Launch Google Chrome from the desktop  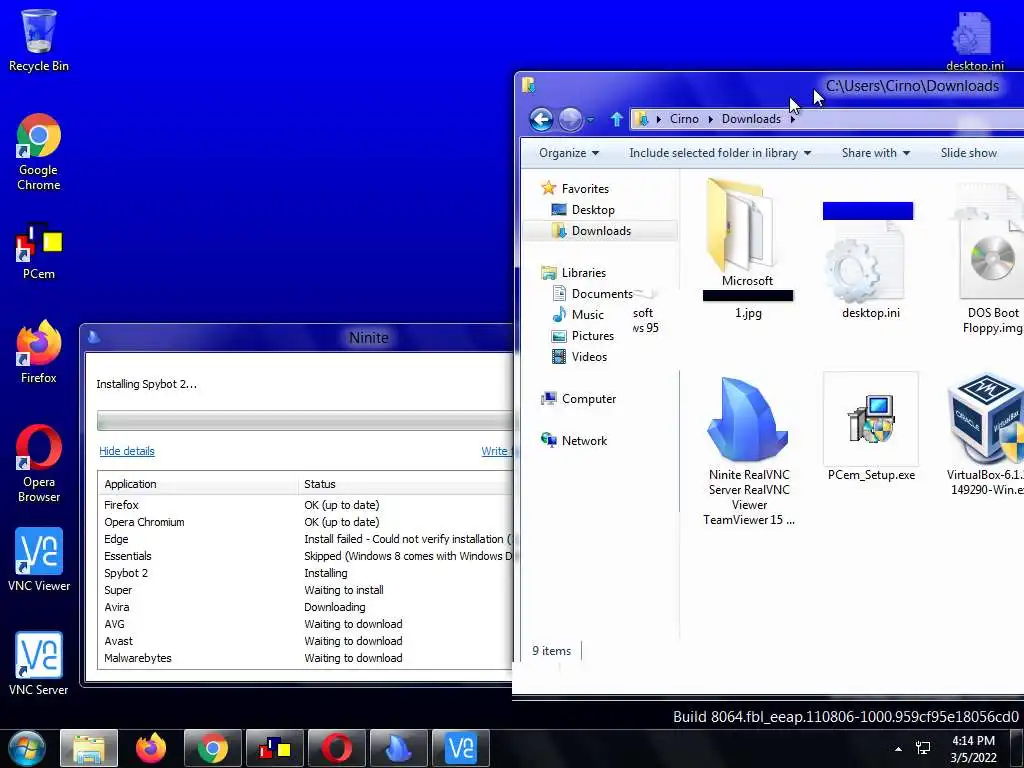(x=39, y=152)
